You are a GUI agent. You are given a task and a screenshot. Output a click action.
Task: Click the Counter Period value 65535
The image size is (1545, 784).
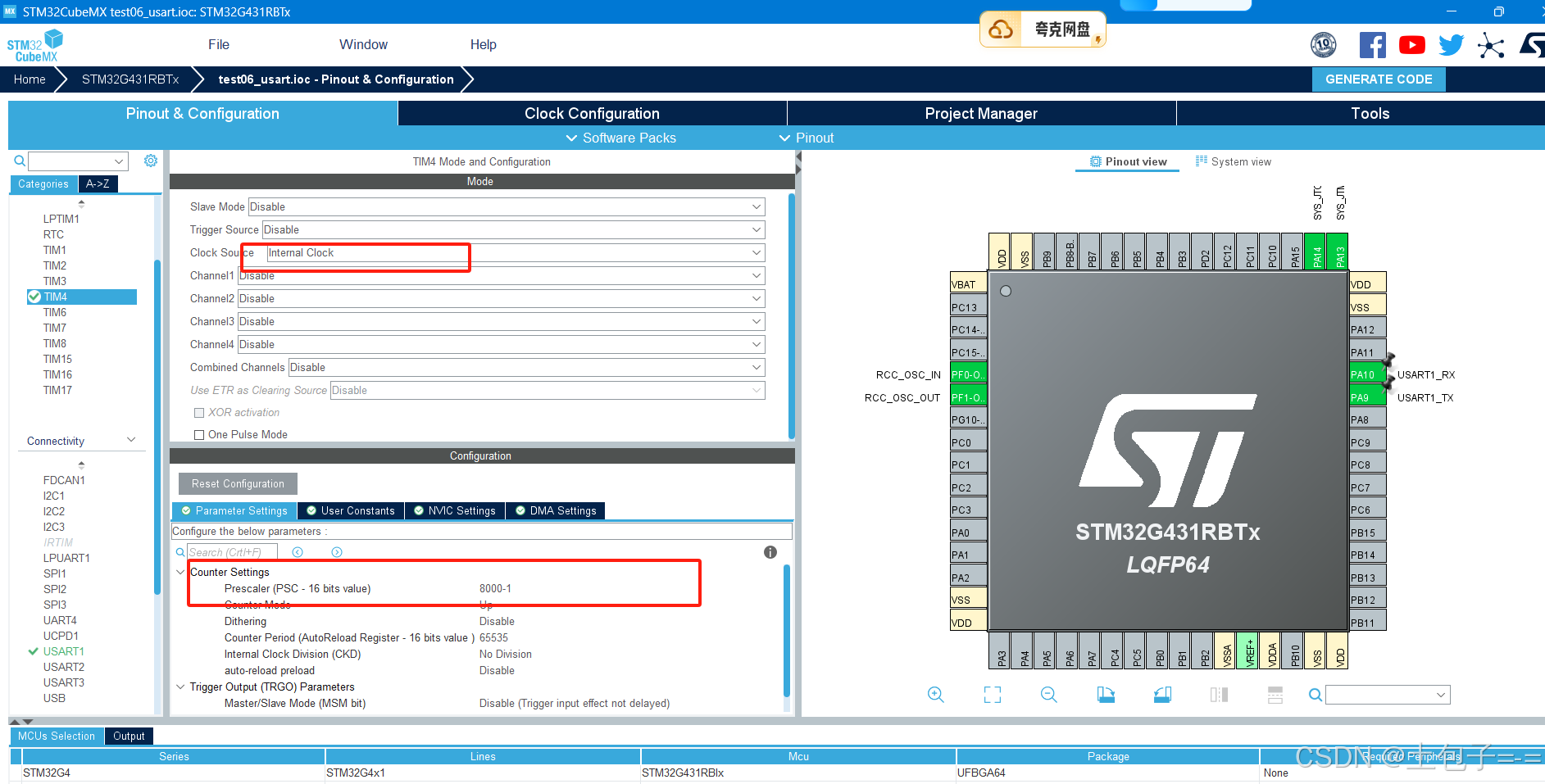[x=493, y=637]
